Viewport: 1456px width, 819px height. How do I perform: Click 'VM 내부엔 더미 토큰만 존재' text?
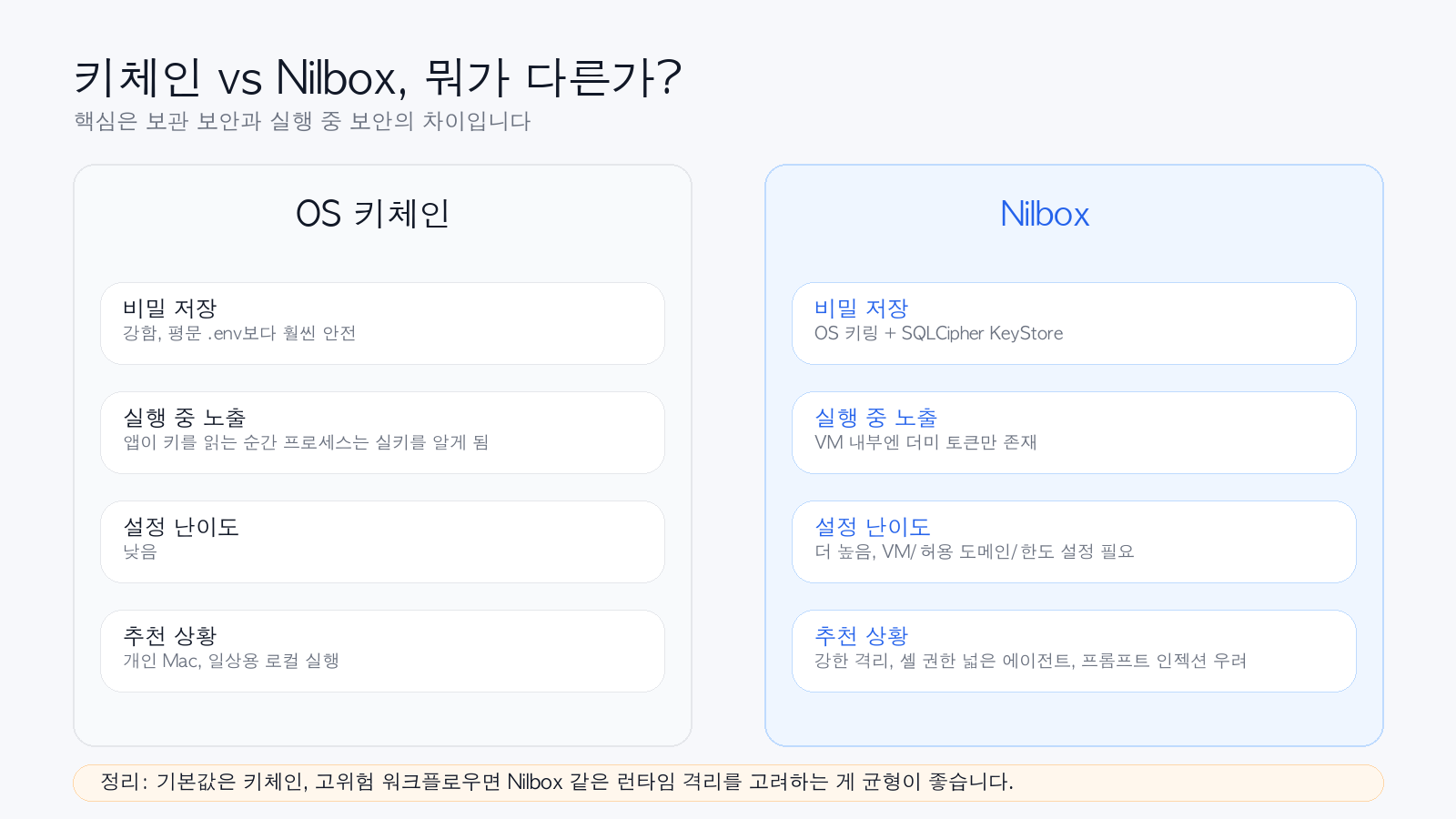tap(925, 442)
